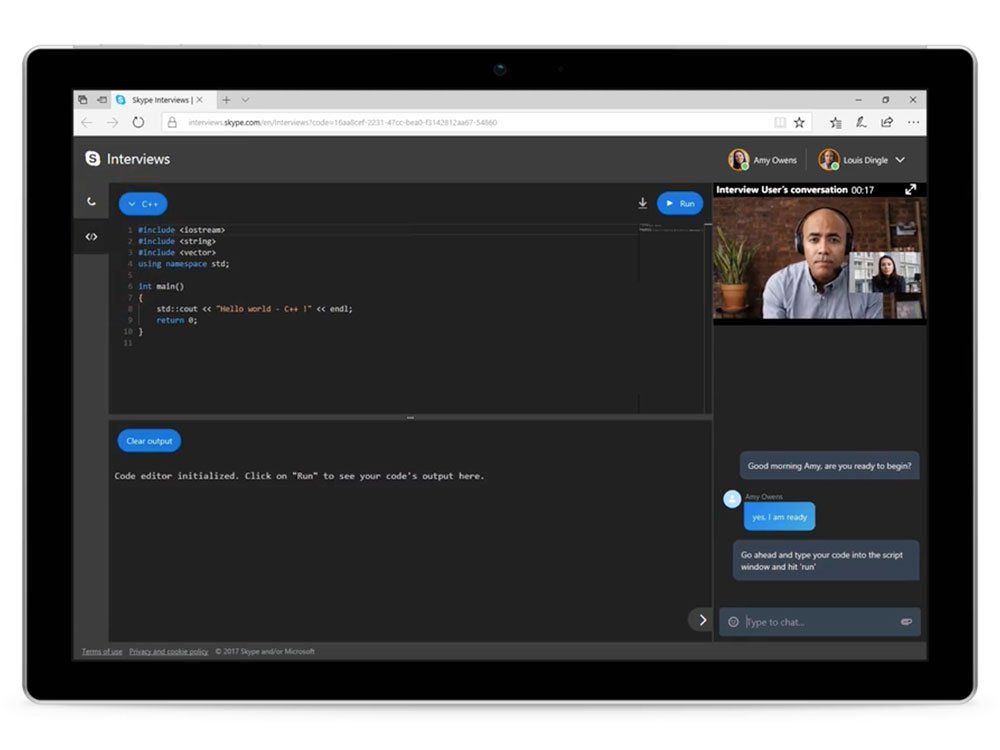Expand the Louis Dingle account dropdown

click(899, 159)
